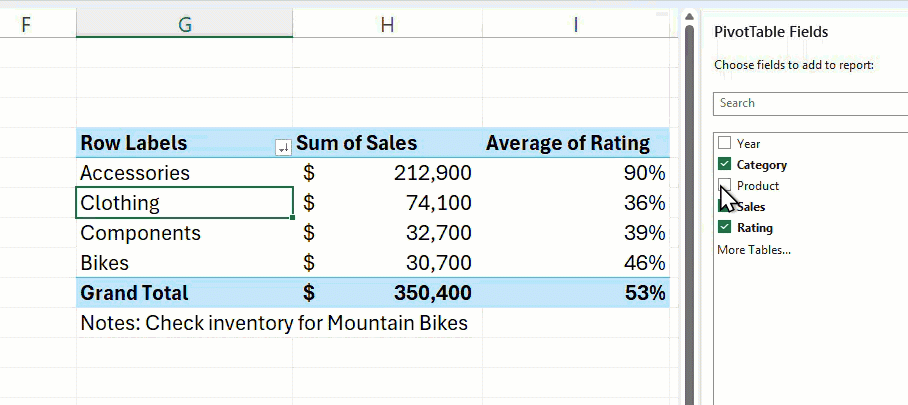908x405 pixels.
Task: Select column F header
Action: [x=26, y=24]
